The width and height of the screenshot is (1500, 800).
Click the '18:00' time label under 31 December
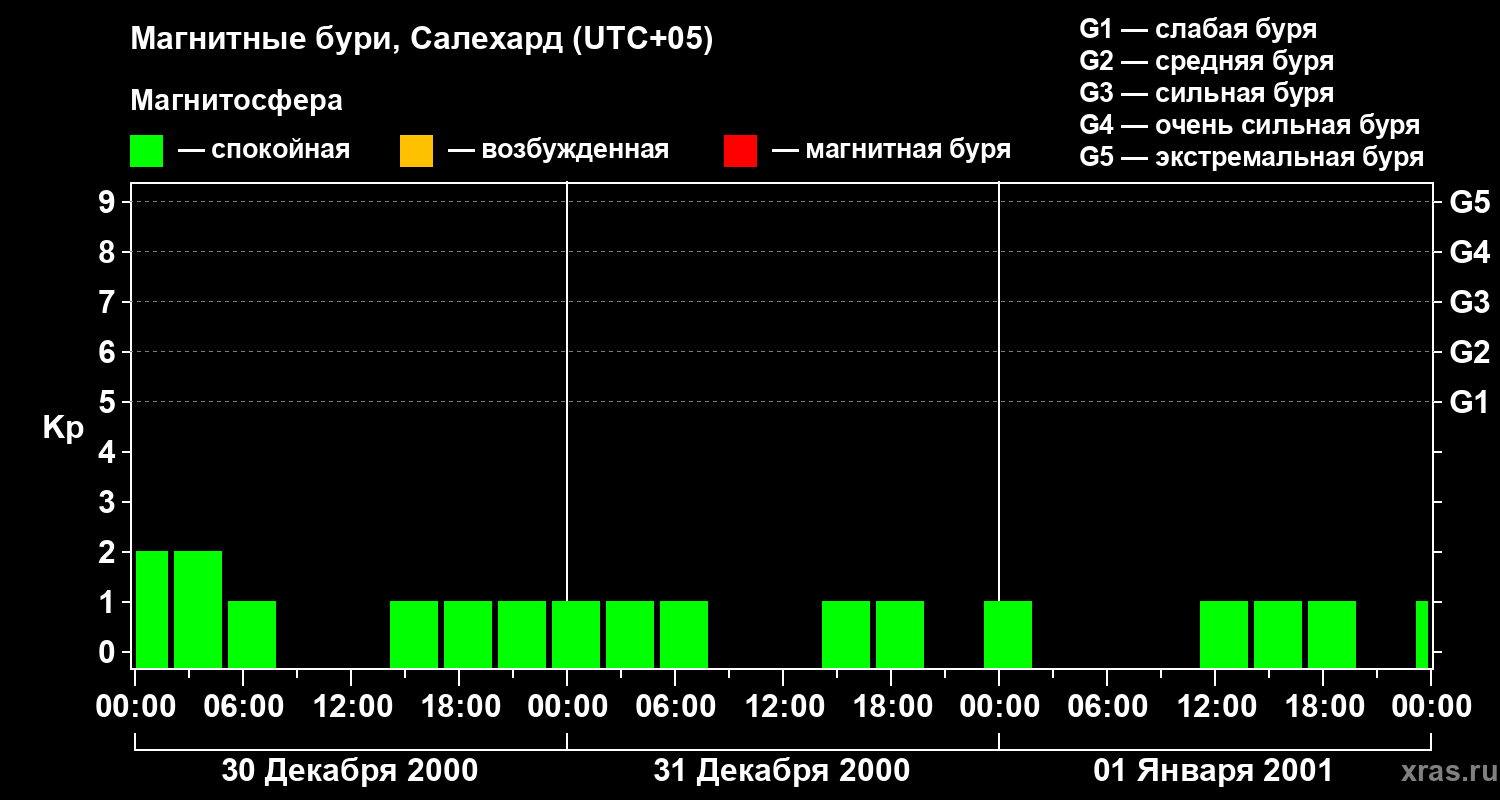tap(891, 707)
